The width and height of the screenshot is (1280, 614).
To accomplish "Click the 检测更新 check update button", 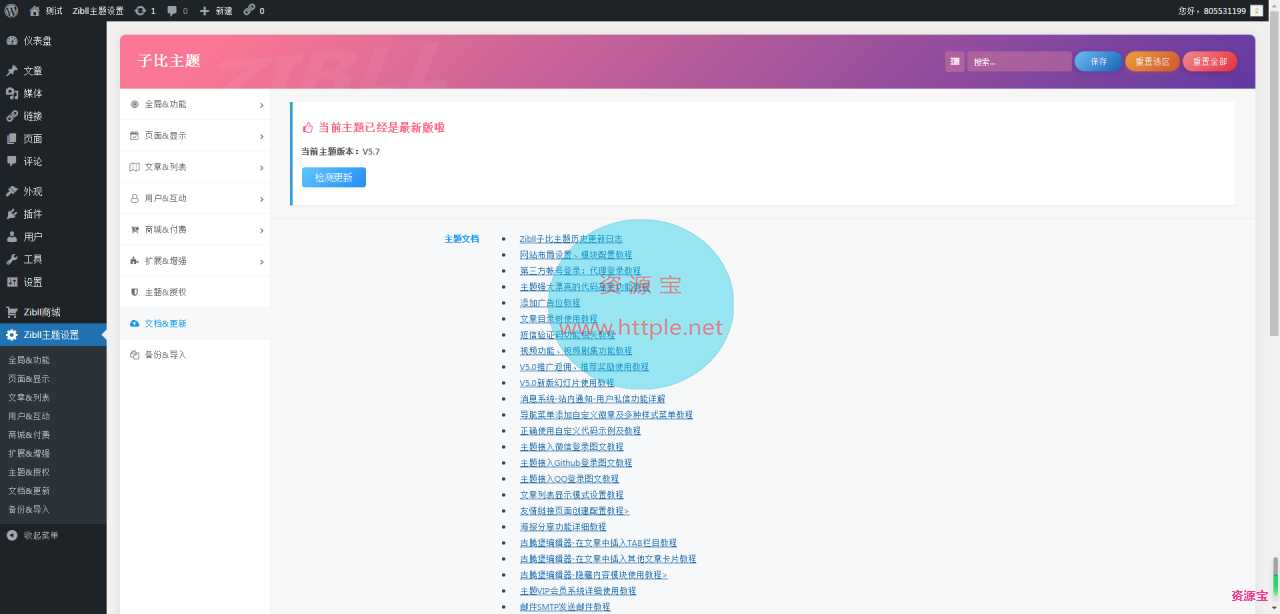I will tap(334, 177).
